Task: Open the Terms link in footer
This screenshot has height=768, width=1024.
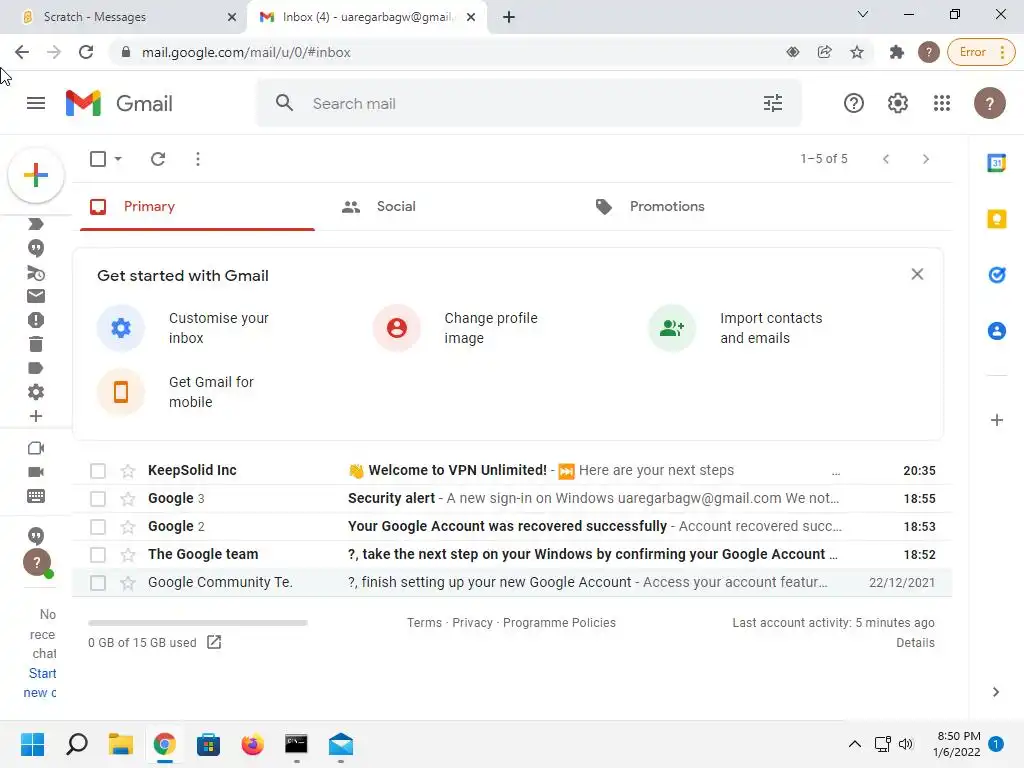Action: [424, 623]
